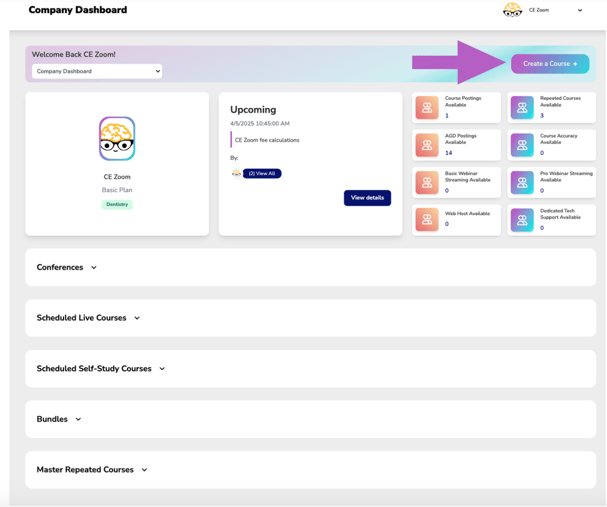Image resolution: width=607 pixels, height=507 pixels.
Task: Click the Pro Webinar Streaming Available label
Action: [x=566, y=176]
